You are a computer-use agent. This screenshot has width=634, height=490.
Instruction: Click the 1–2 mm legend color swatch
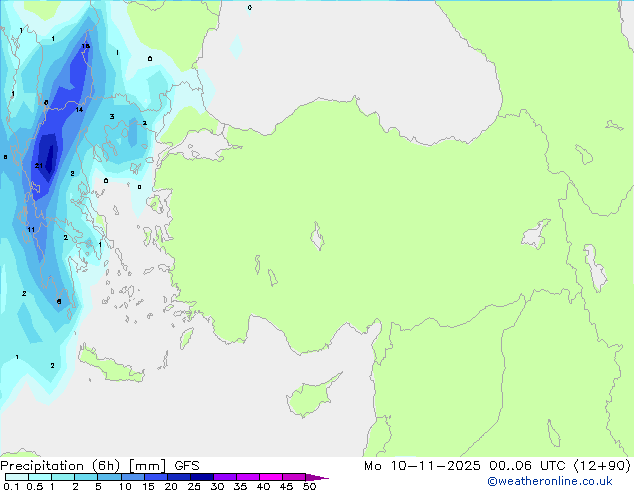coord(63,477)
